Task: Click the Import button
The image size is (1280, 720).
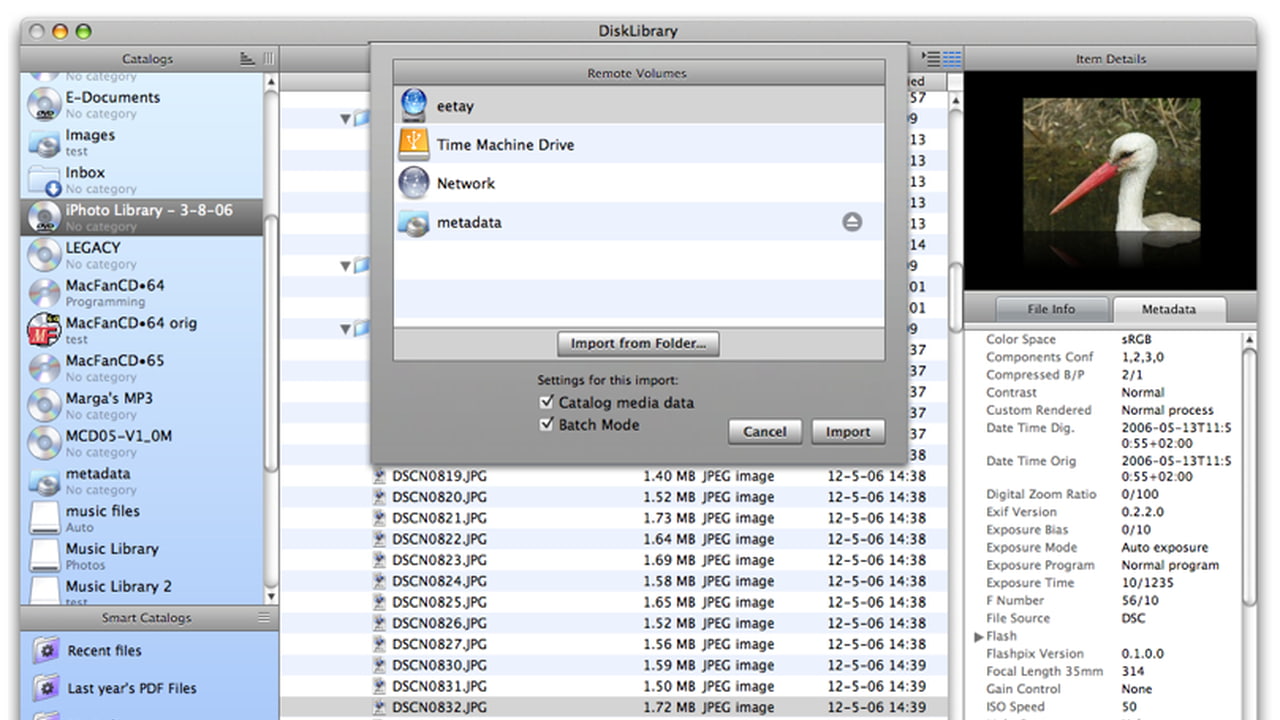Action: [848, 432]
